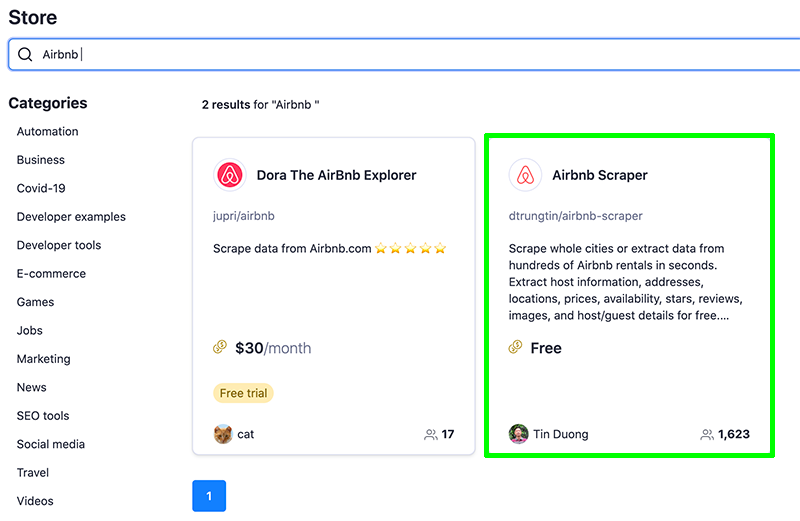
Task: Click the coin icon beside $30/month
Action: (220, 347)
